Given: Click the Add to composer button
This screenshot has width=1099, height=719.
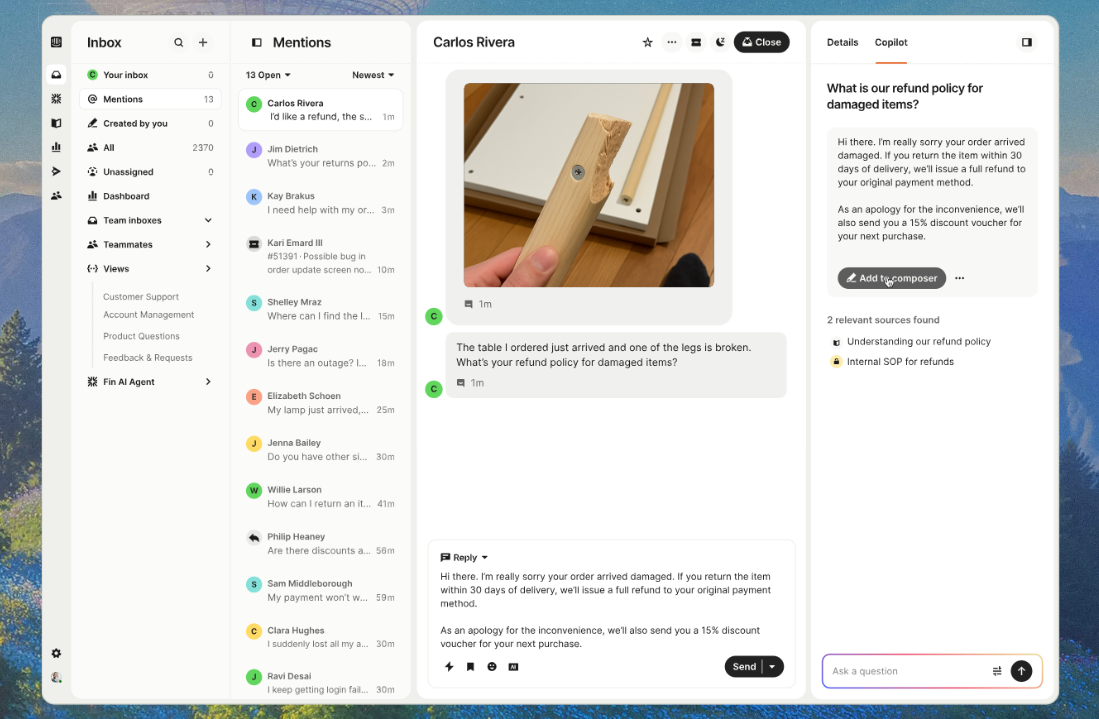Looking at the screenshot, I should coord(891,278).
